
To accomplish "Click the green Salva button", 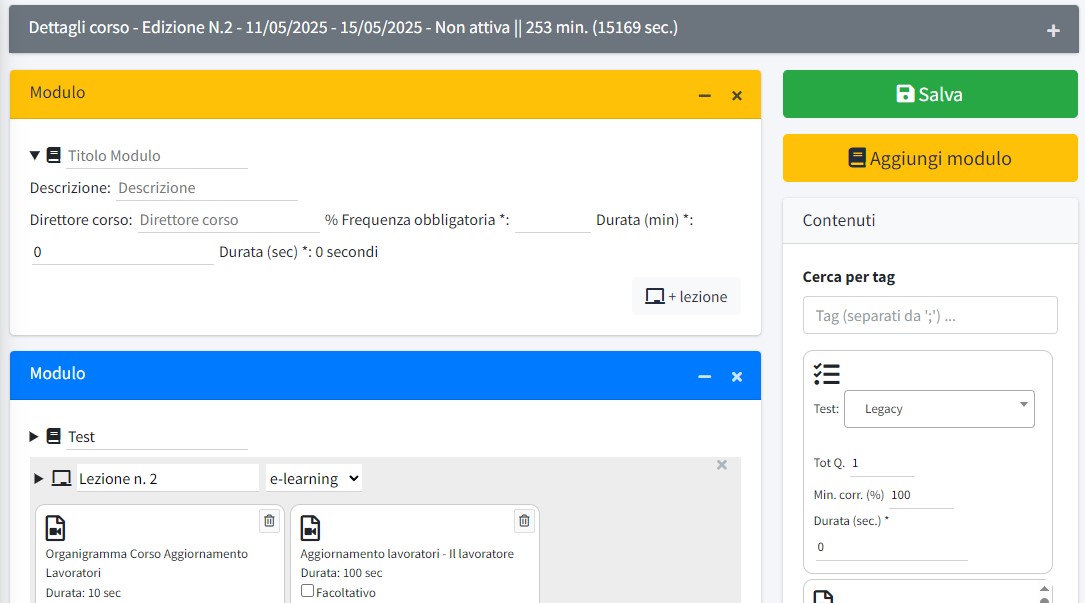I will coord(930,94).
